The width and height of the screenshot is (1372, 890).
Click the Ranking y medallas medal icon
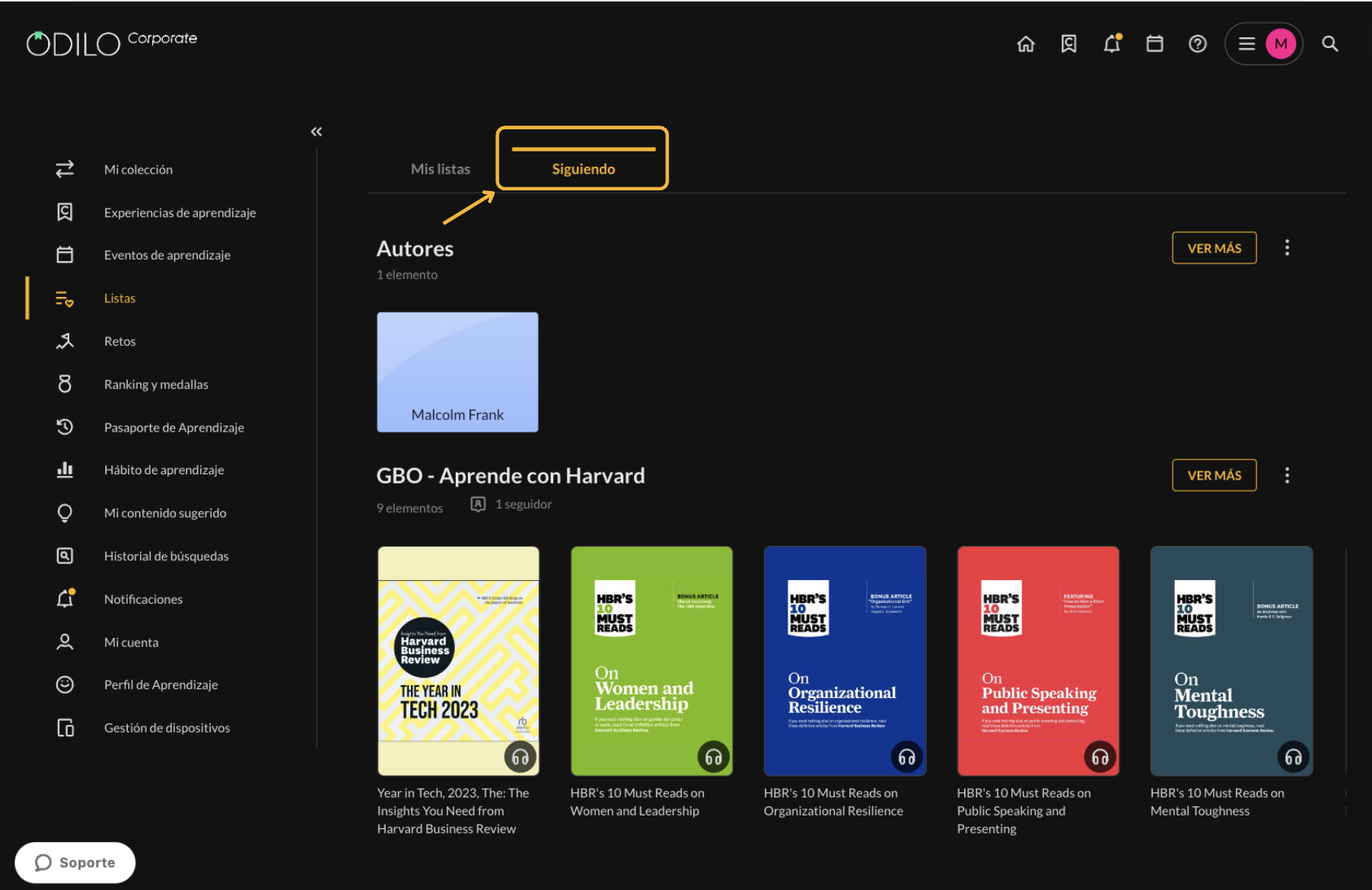click(65, 384)
